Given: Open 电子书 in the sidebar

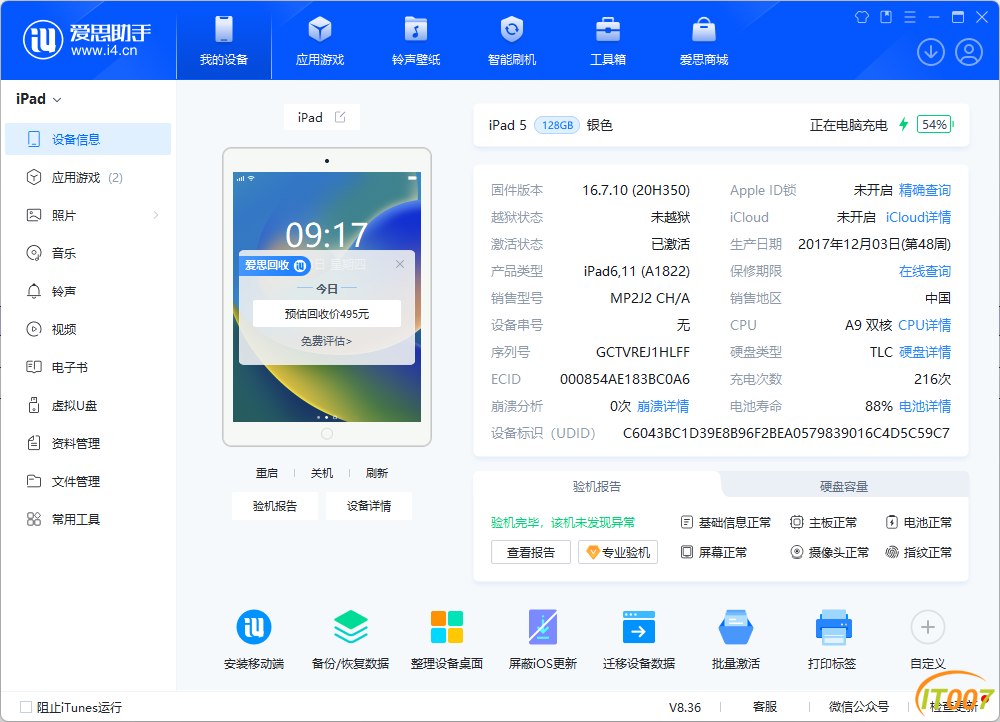Looking at the screenshot, I should click(88, 367).
